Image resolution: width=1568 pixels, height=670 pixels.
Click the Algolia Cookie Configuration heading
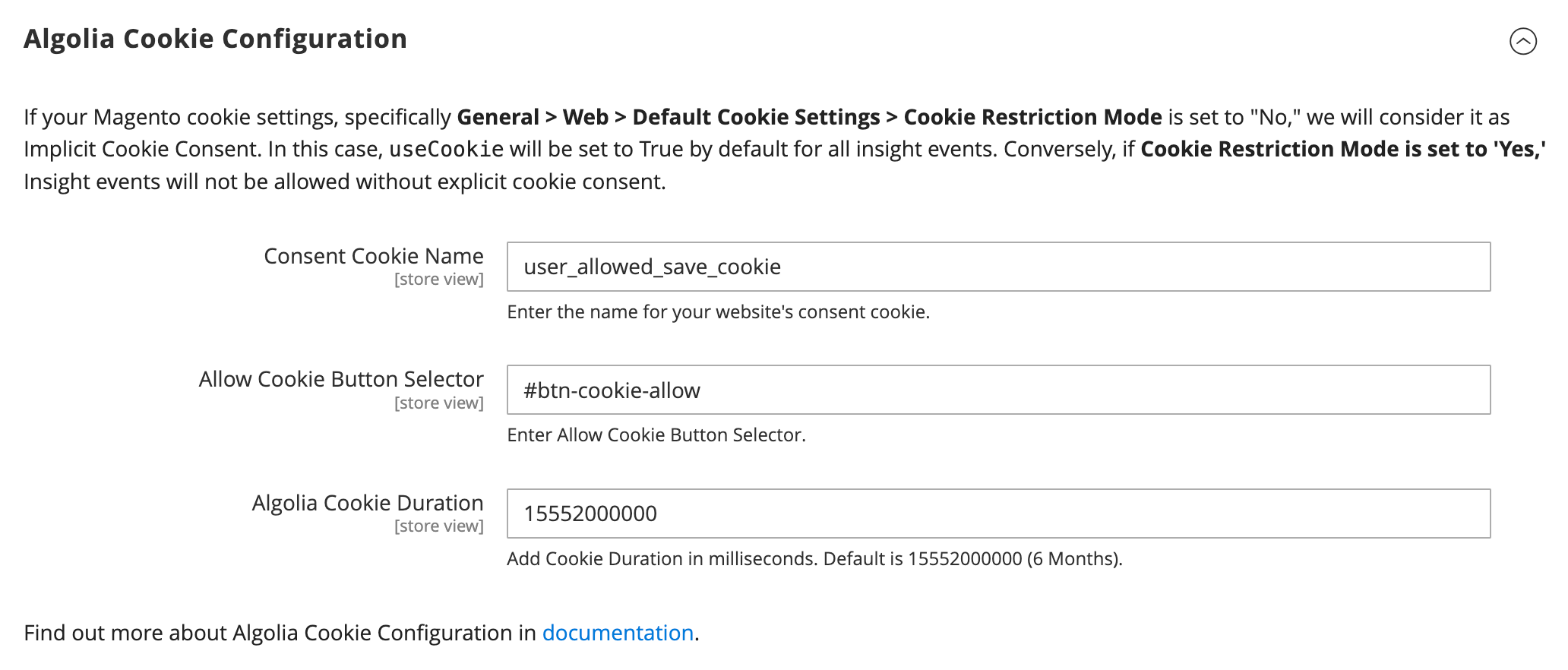(216, 38)
